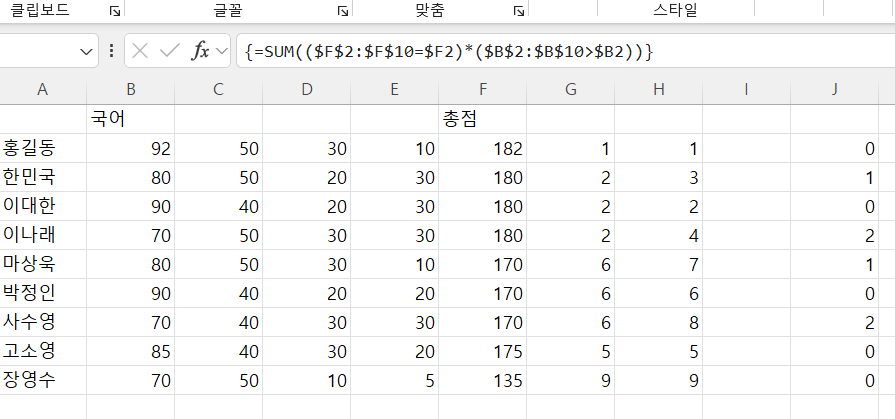Select column F header
The width and height of the screenshot is (895, 419).
click(482, 89)
